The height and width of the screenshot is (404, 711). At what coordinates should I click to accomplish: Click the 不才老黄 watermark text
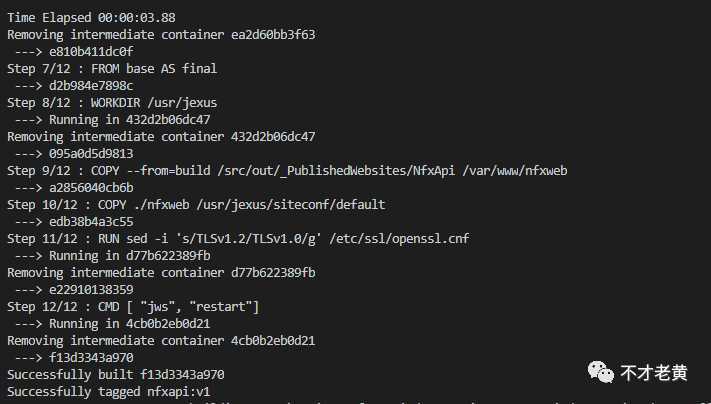tap(653, 373)
